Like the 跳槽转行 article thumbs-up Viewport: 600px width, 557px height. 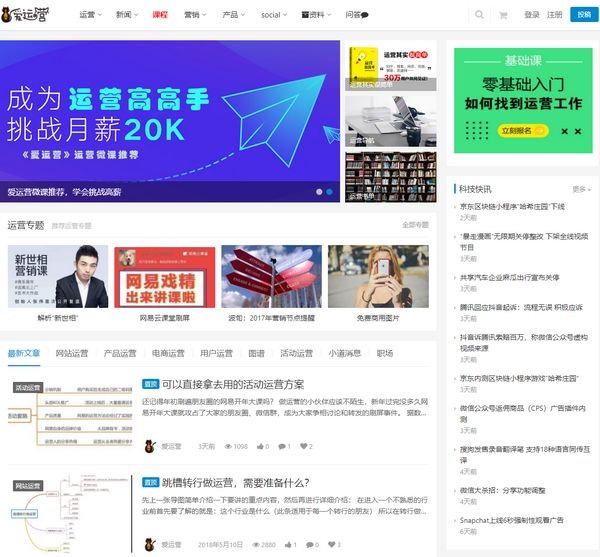pos(289,544)
